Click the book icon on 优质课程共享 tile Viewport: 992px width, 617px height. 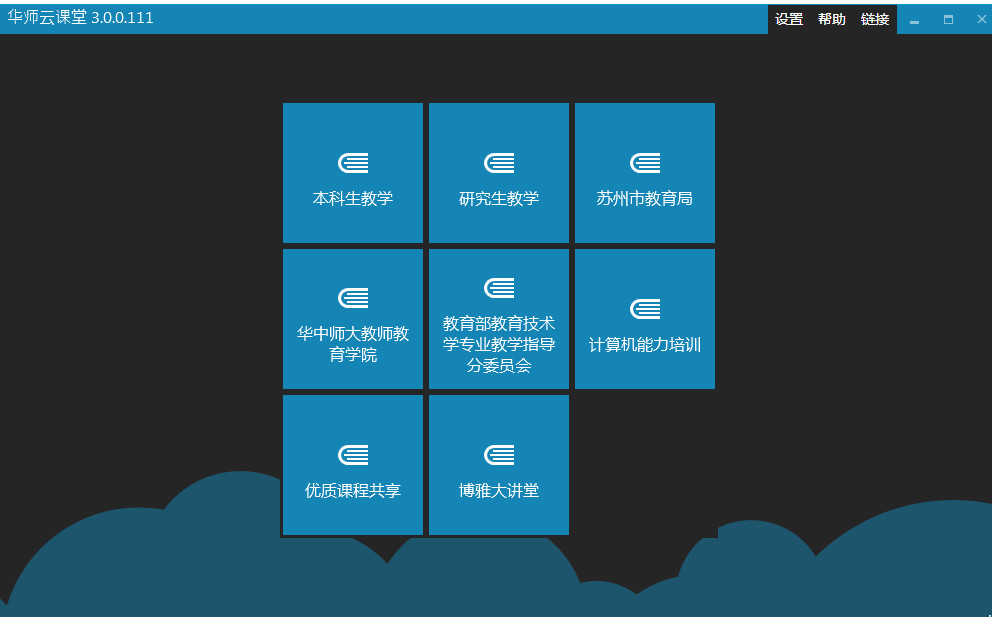tap(352, 453)
